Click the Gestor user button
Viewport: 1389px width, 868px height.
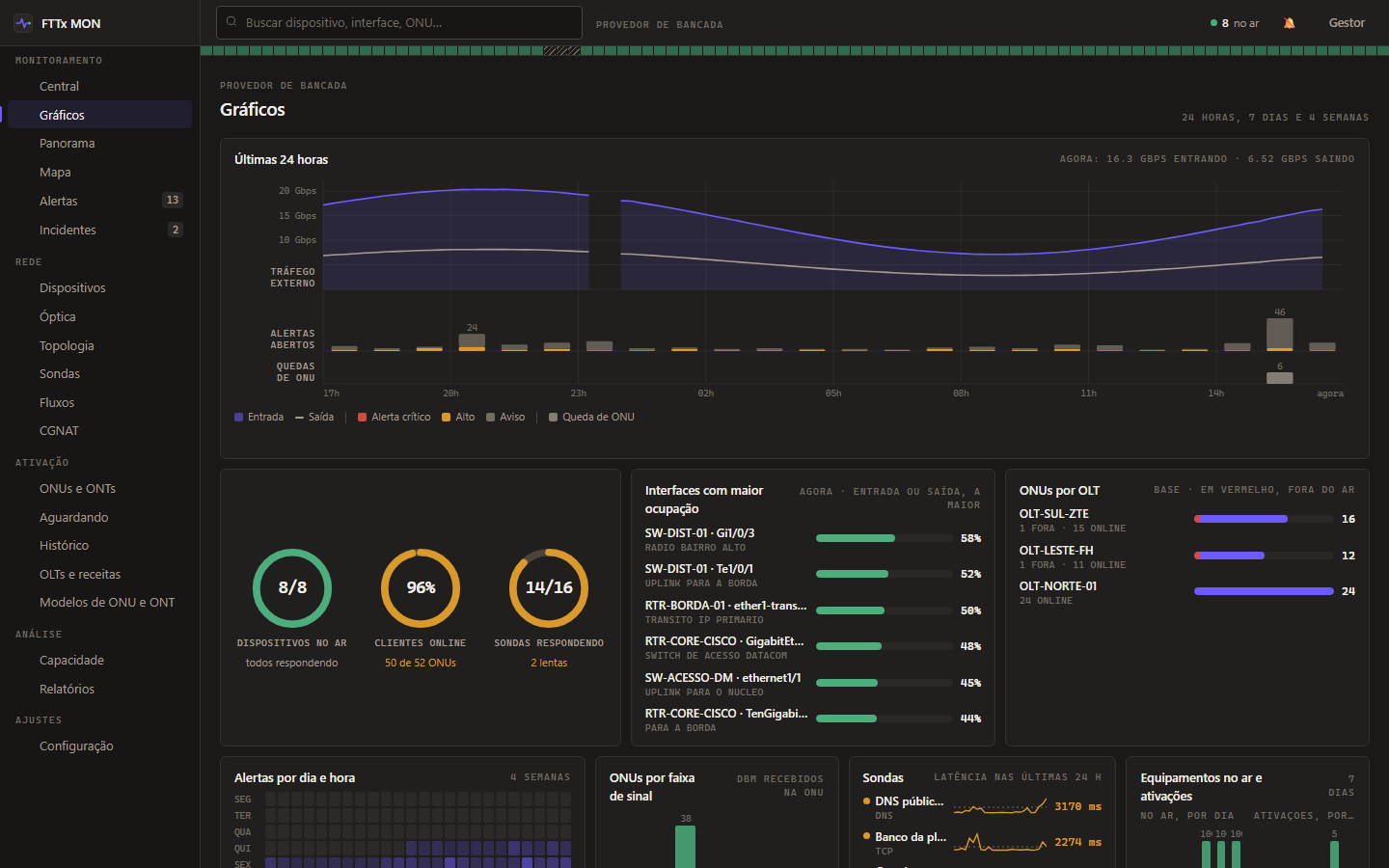[1347, 23]
